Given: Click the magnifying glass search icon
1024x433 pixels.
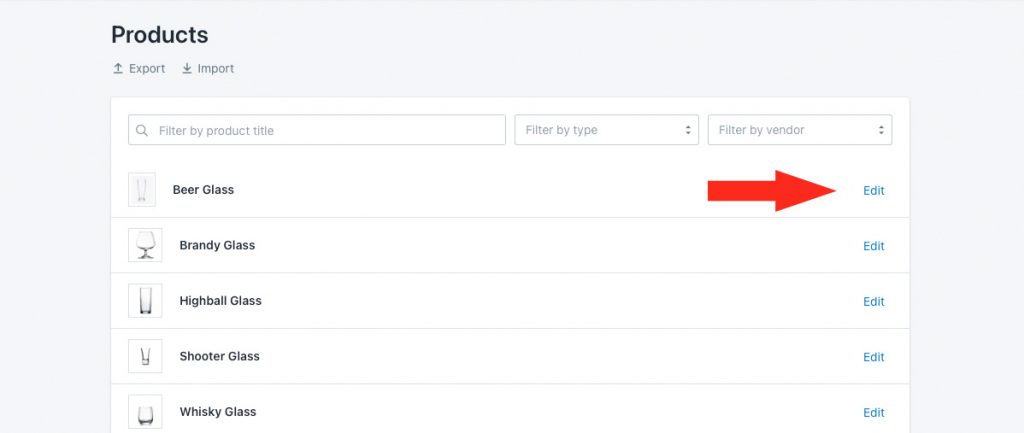Looking at the screenshot, I should coord(142,130).
